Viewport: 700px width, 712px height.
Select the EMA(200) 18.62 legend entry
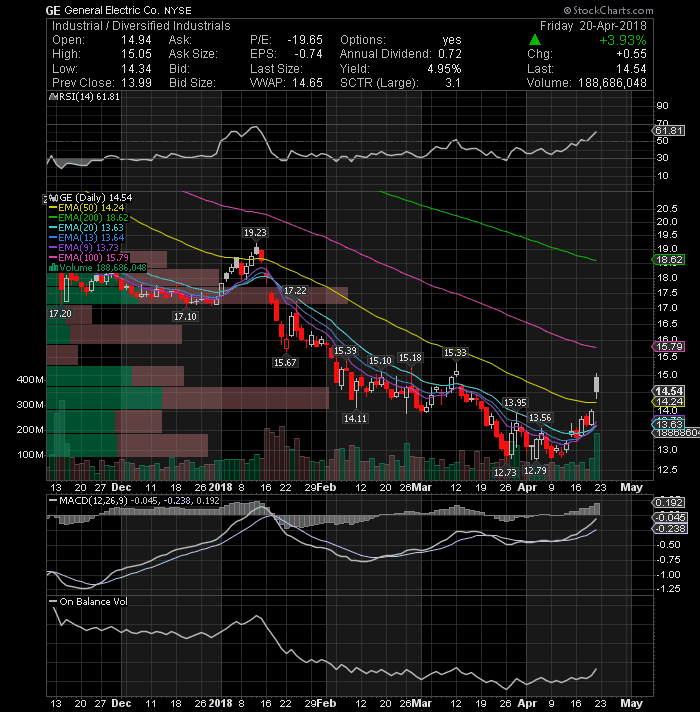[x=89, y=218]
